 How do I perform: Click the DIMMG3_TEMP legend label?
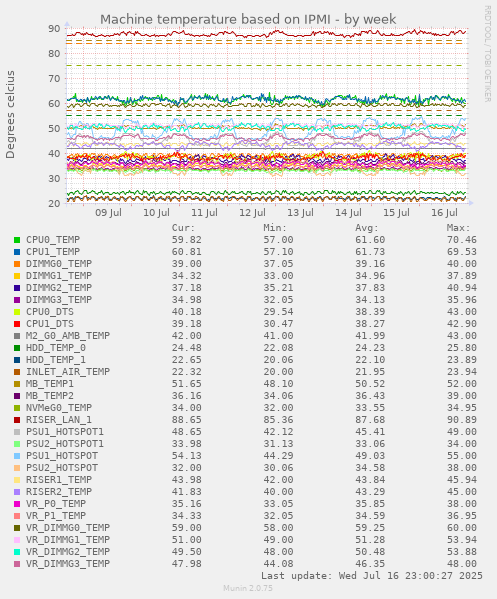pos(59,300)
